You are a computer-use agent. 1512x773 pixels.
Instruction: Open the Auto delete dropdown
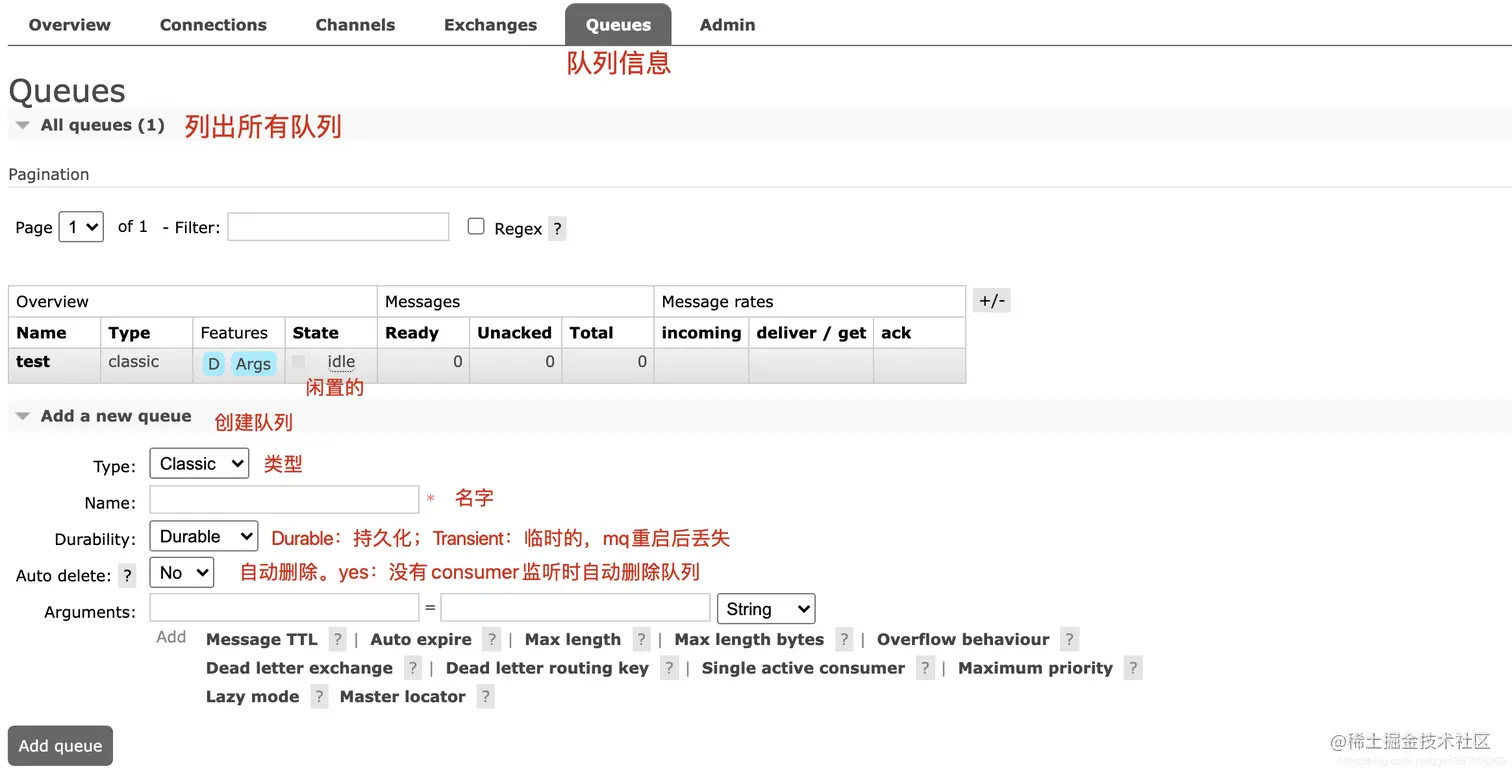click(x=182, y=572)
